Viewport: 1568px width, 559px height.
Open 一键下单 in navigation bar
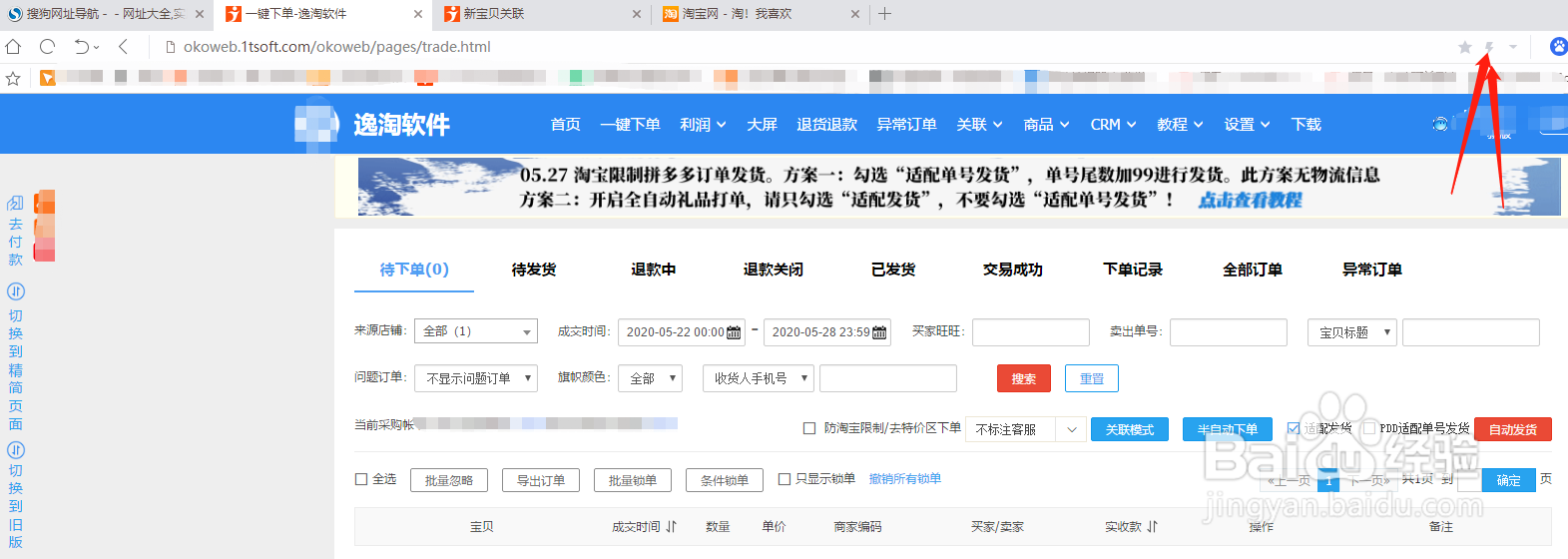(x=630, y=125)
